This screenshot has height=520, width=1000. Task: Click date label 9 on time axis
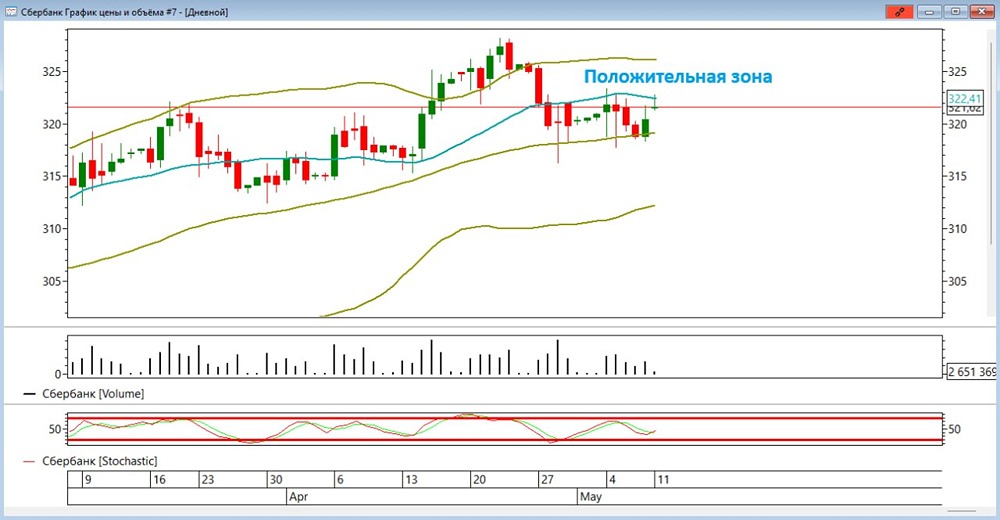point(88,479)
